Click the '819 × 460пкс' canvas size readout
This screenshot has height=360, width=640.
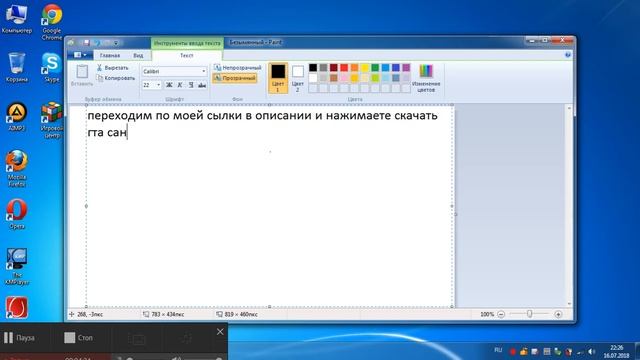(x=237, y=314)
